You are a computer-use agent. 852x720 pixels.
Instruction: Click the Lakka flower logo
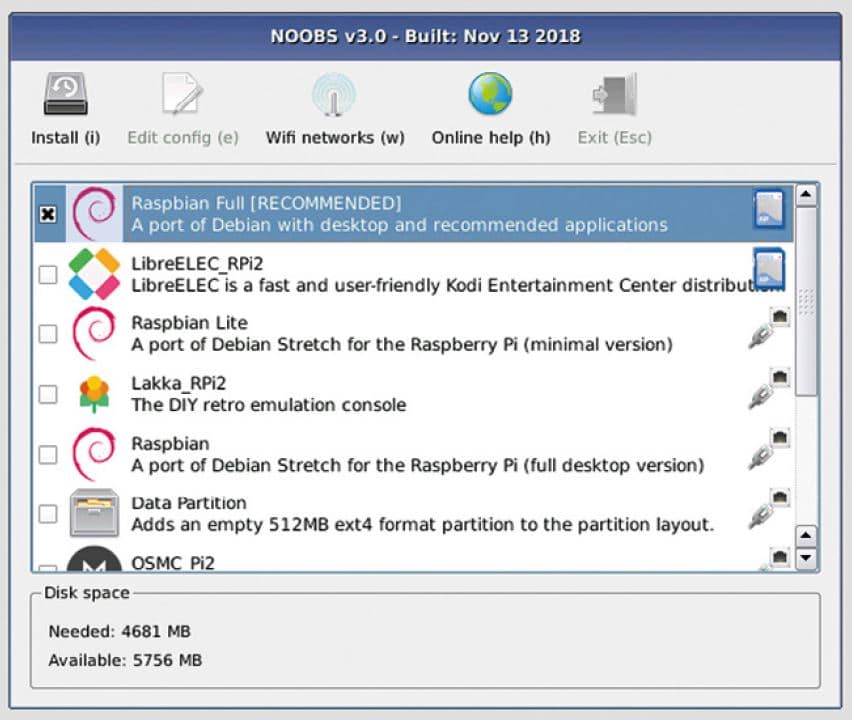[94, 394]
